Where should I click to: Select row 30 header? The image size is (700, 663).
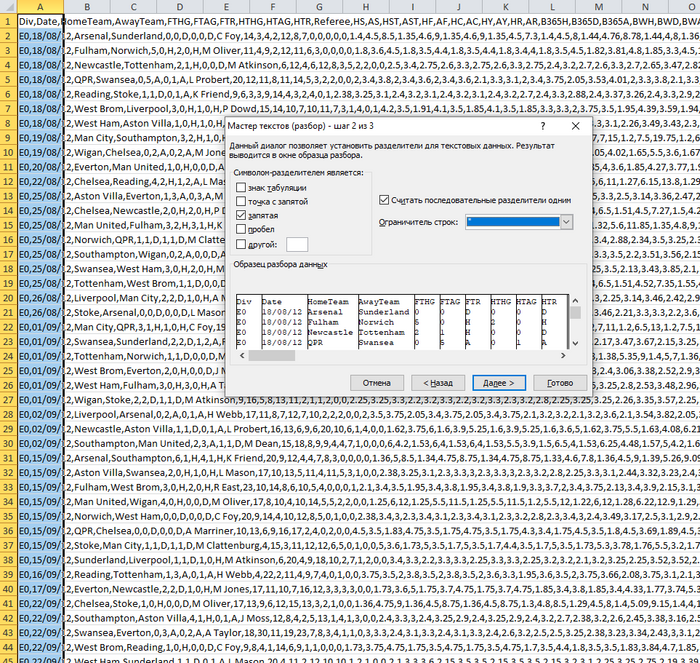click(8, 444)
